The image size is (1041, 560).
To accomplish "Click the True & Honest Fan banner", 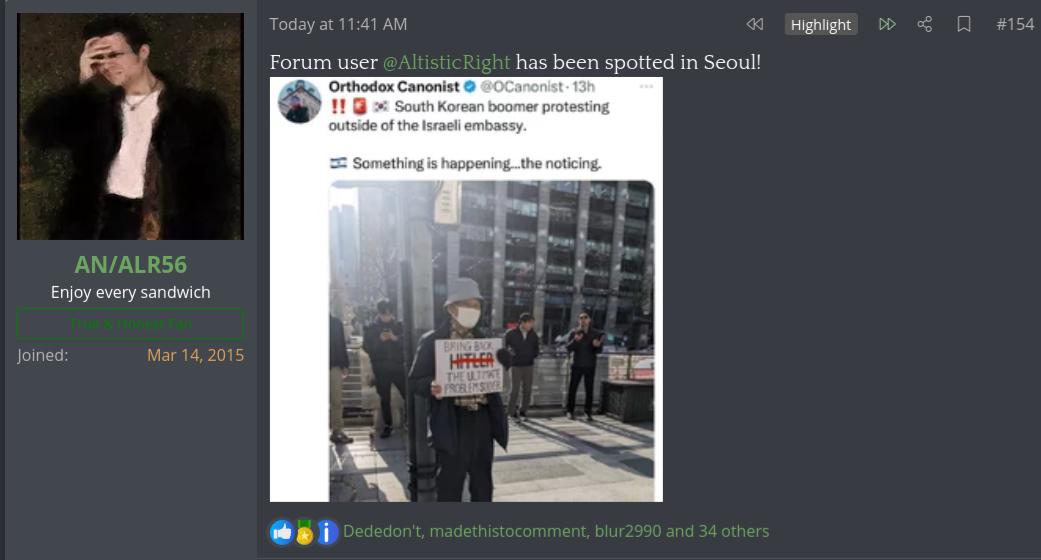I will 131,324.
